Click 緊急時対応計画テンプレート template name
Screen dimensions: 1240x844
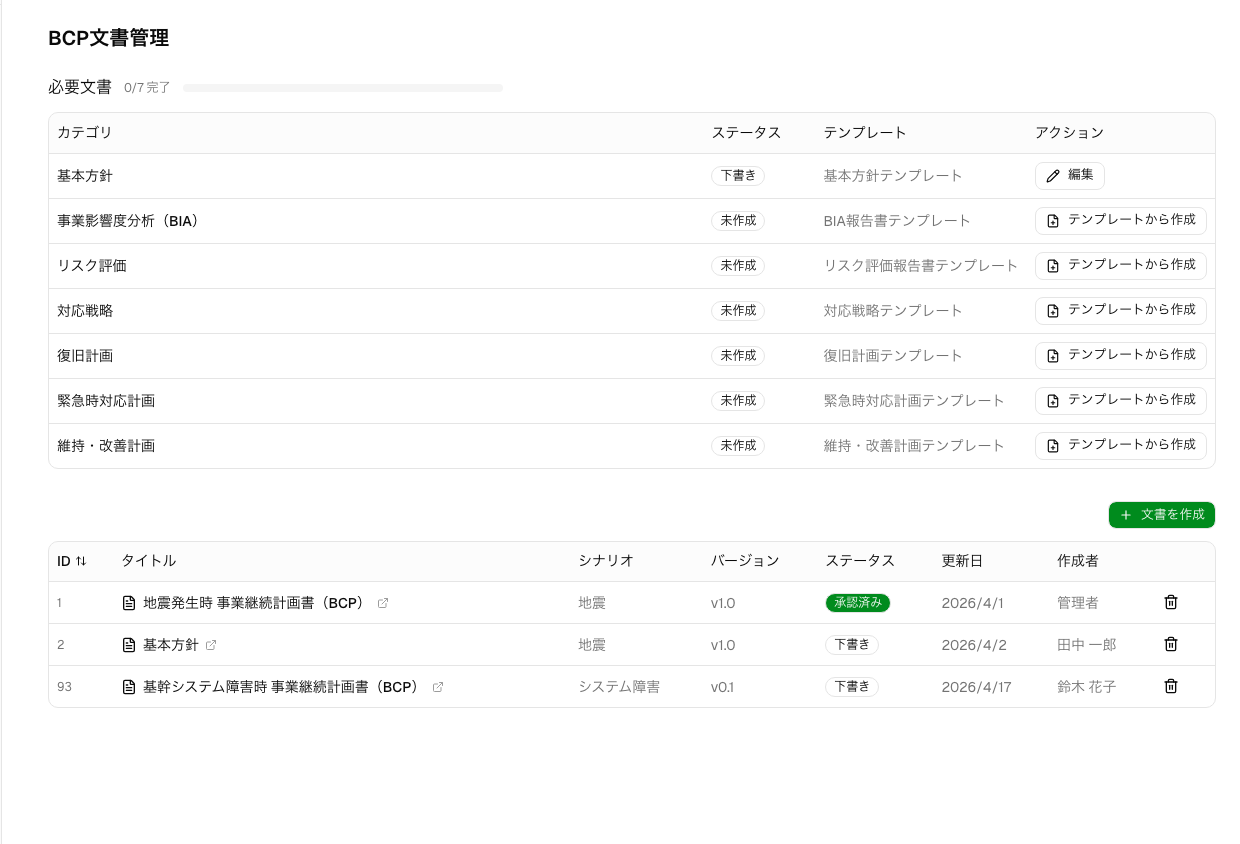[x=914, y=401]
